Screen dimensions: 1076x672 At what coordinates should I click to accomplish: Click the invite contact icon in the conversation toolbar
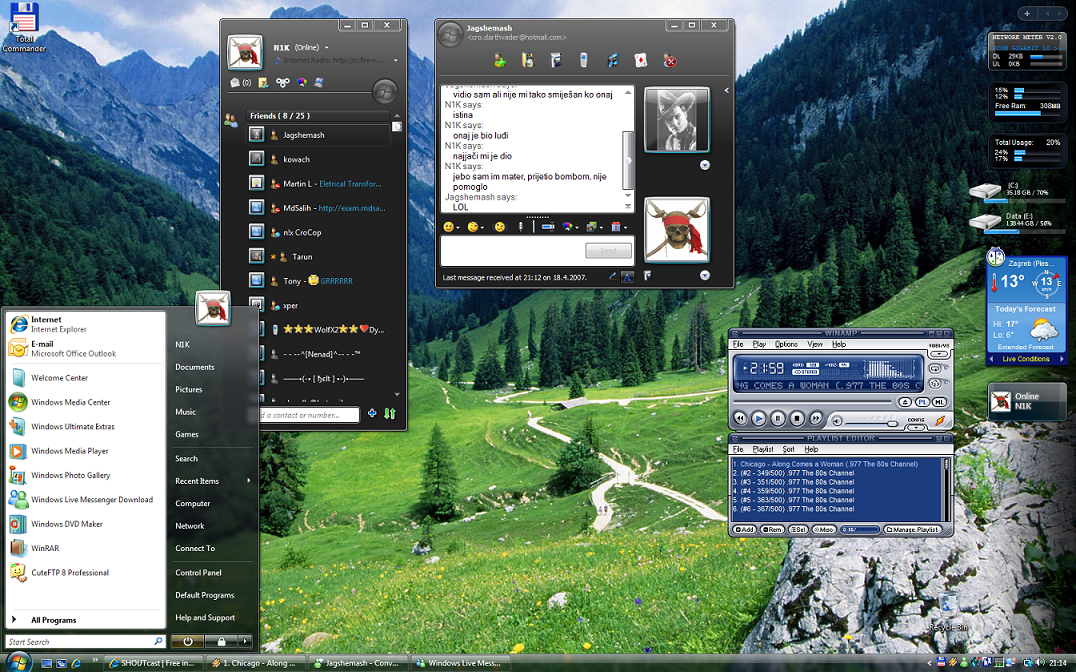[500, 61]
